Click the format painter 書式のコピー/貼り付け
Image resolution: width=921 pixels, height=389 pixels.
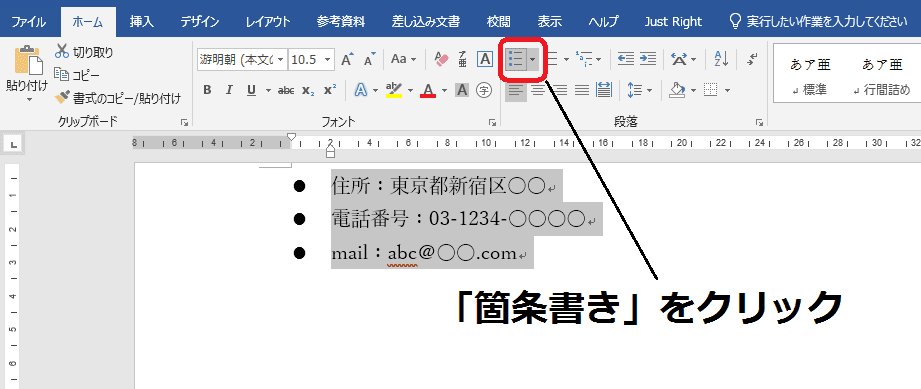[x=117, y=98]
